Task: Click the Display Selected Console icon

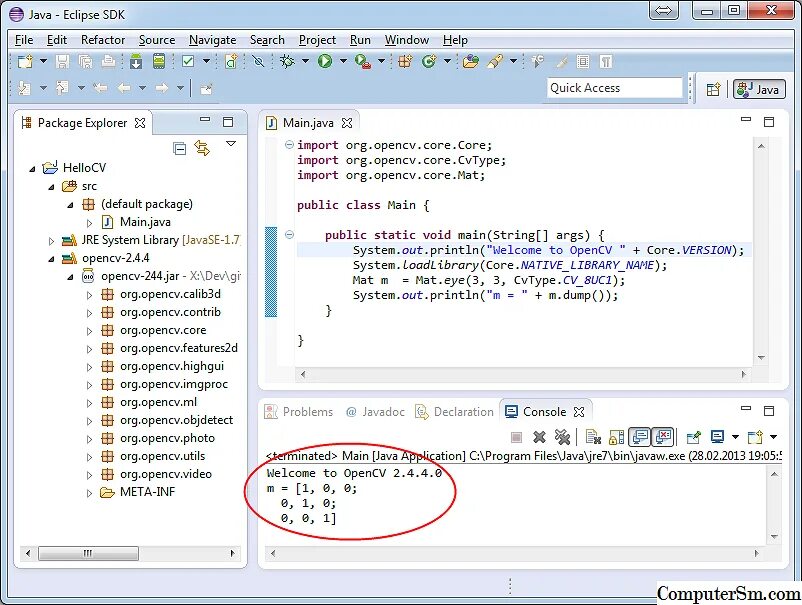Action: click(x=718, y=437)
